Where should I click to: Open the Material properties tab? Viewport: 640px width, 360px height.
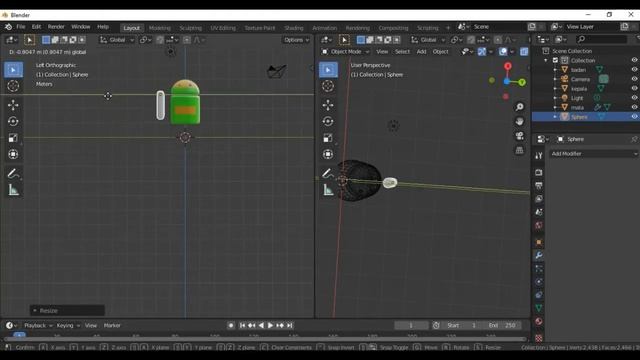[x=539, y=321]
